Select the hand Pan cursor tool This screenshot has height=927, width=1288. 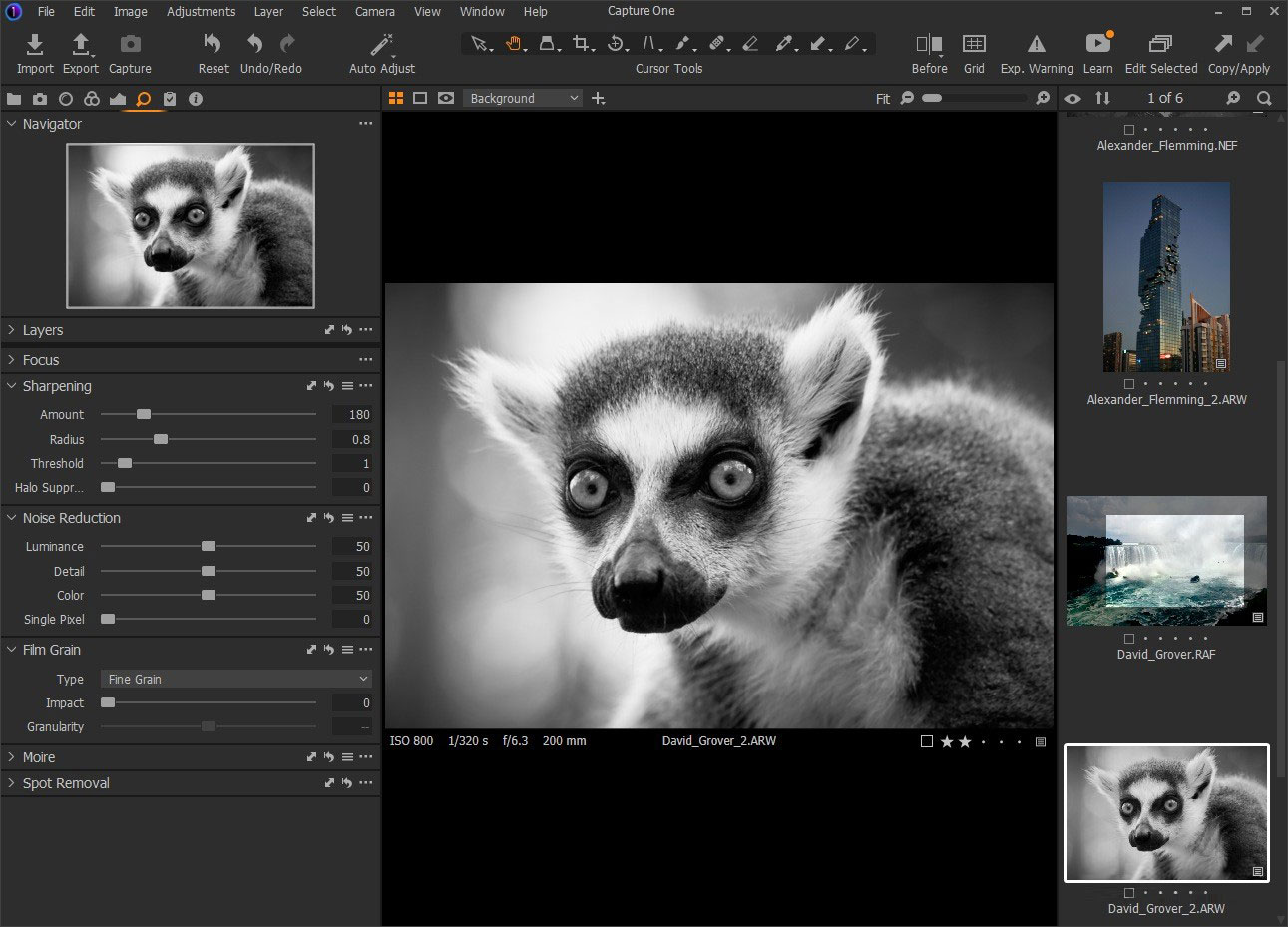514,44
